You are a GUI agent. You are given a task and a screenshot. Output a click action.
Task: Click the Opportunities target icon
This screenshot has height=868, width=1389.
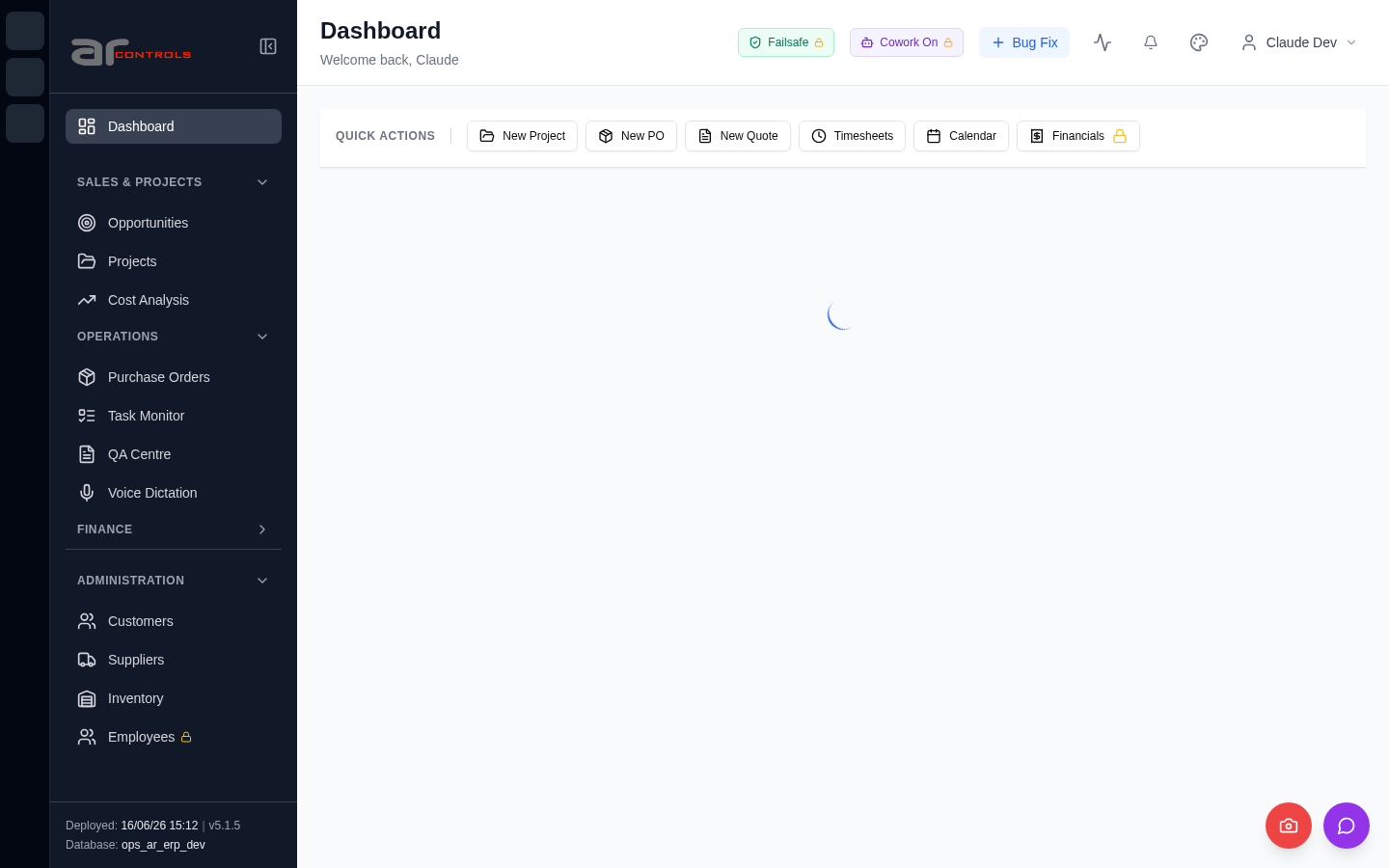pyautogui.click(x=87, y=223)
